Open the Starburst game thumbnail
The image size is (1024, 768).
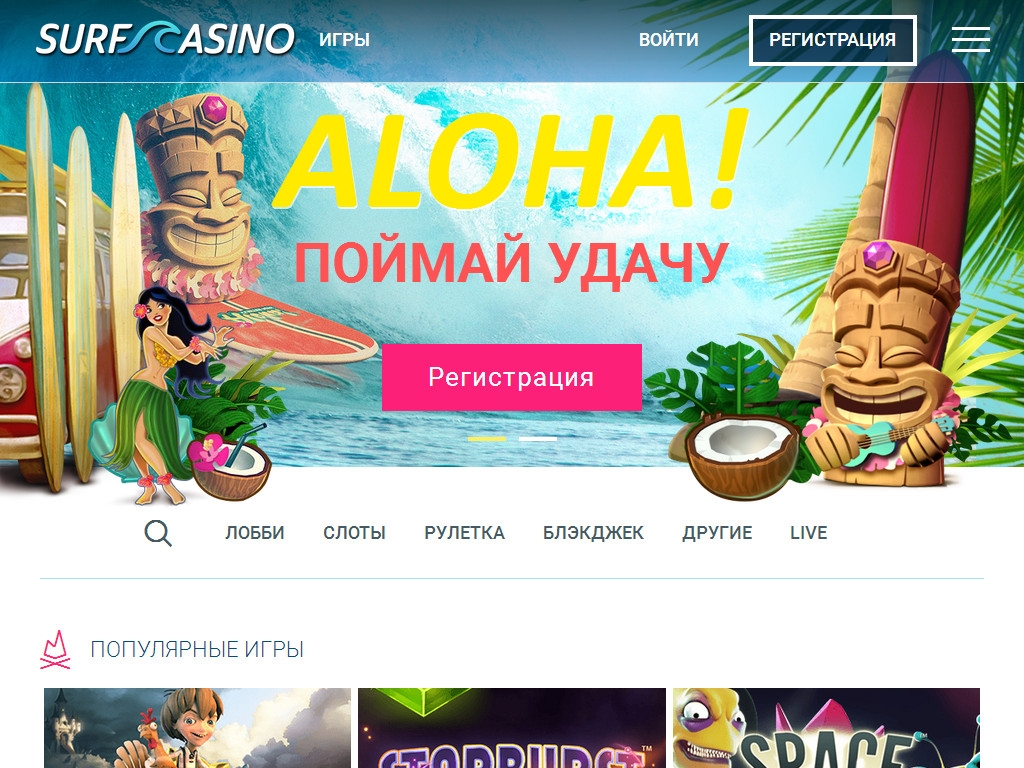pyautogui.click(x=512, y=728)
